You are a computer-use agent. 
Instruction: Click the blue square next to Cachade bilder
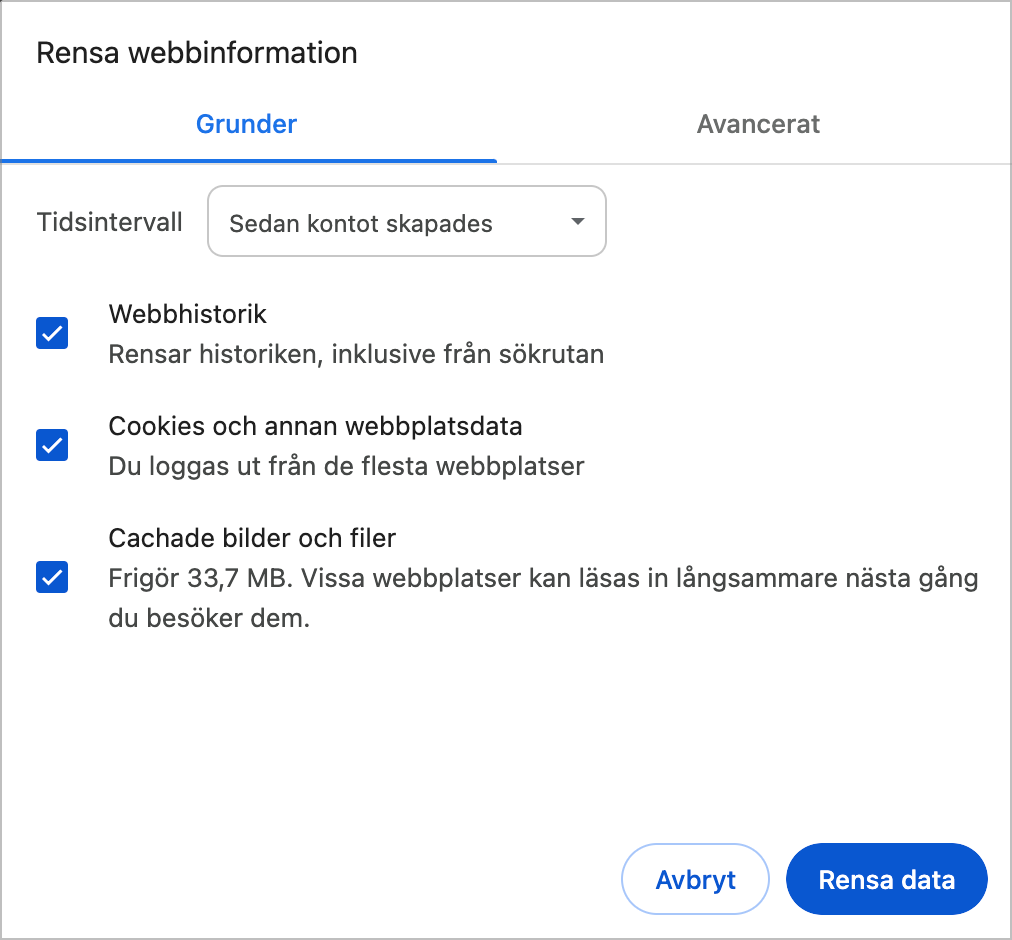51,577
